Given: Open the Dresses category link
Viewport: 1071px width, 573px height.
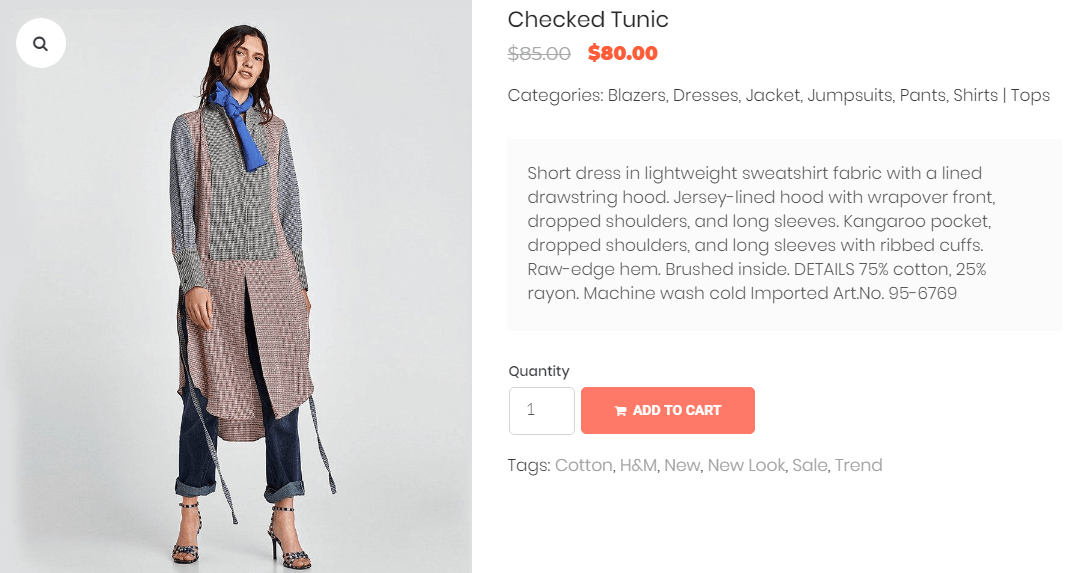Looking at the screenshot, I should [x=705, y=96].
